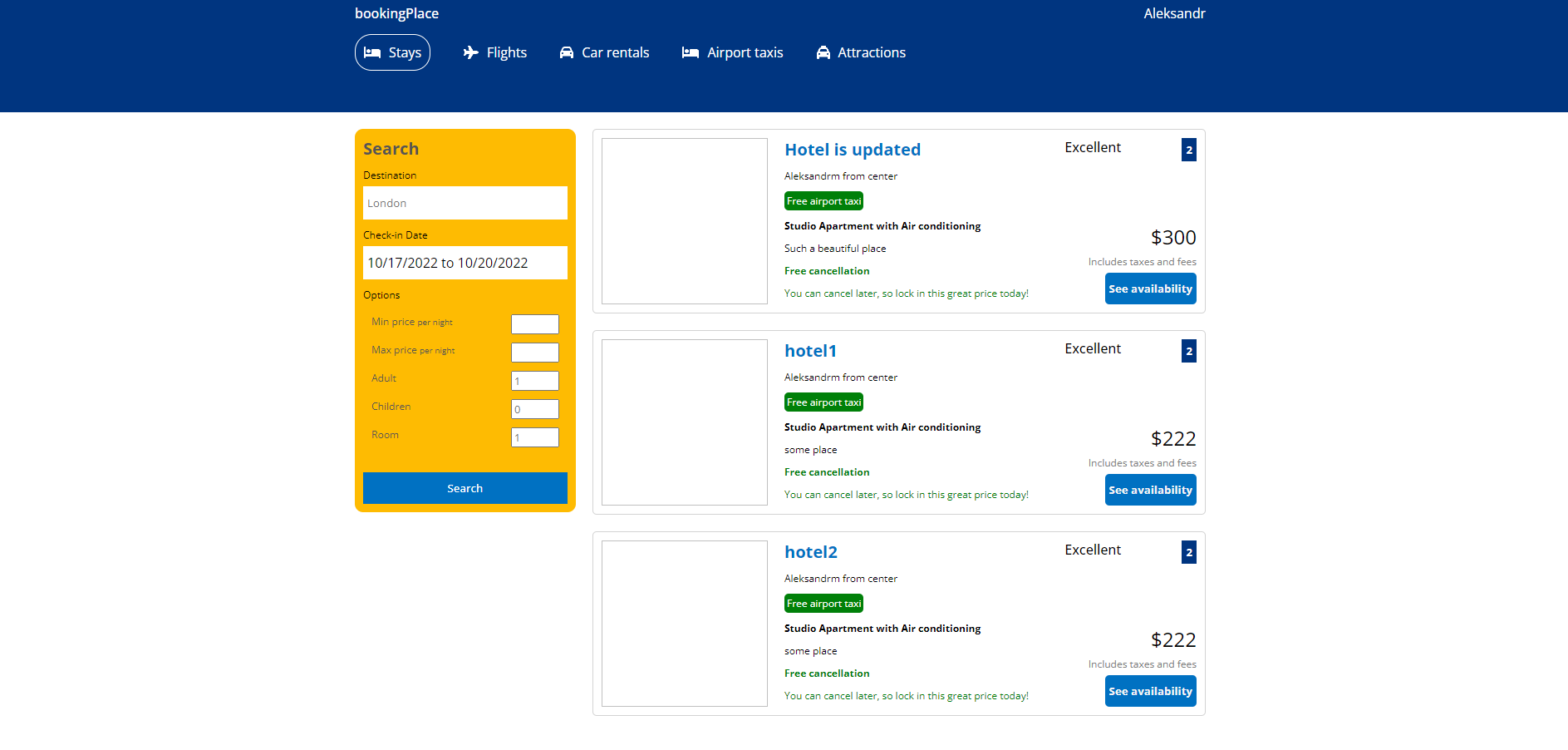Open the hotel2 listing title
Viewport: 1568px width, 750px height.
click(811, 552)
